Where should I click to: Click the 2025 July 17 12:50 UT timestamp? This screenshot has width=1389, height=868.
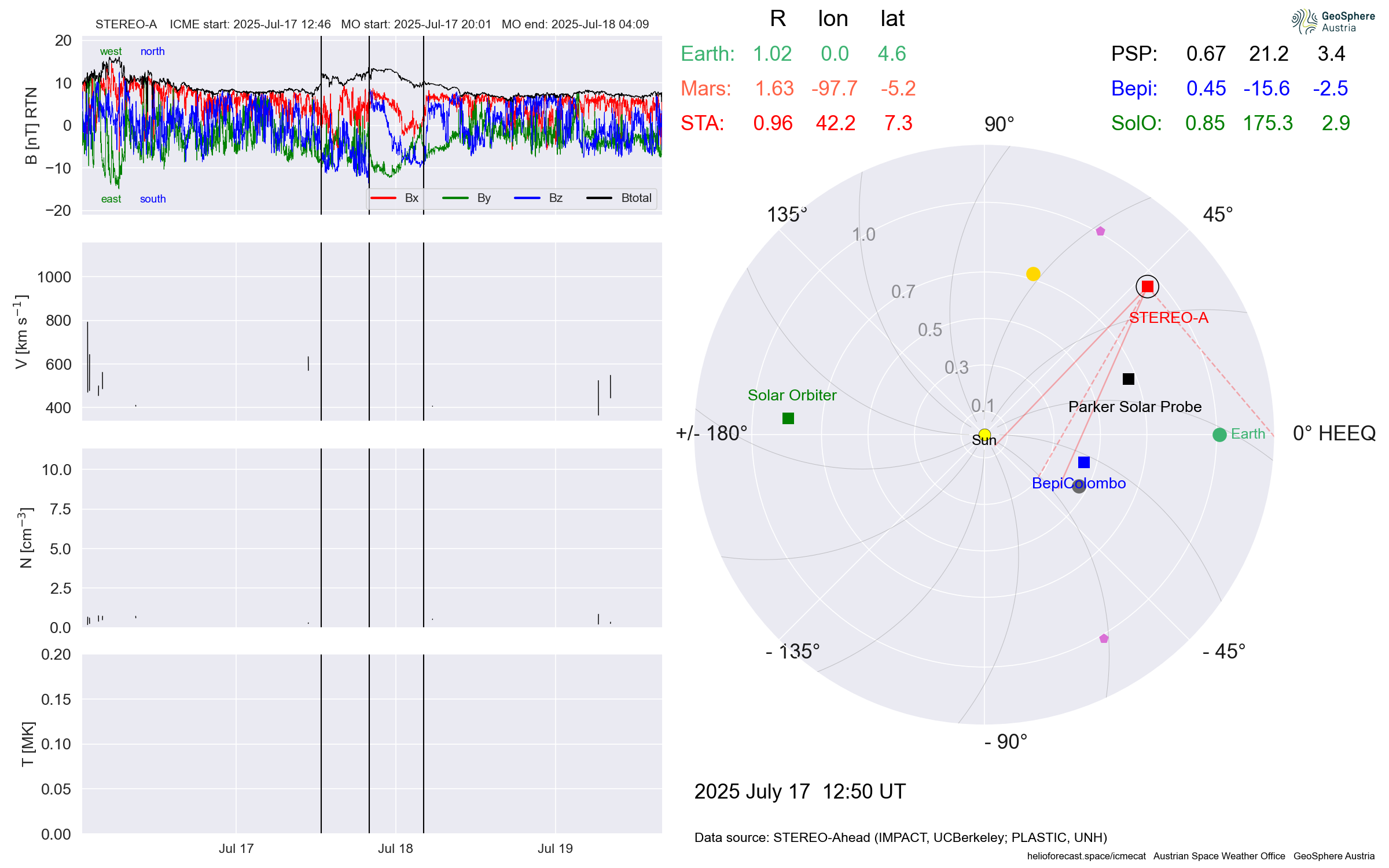(x=800, y=791)
